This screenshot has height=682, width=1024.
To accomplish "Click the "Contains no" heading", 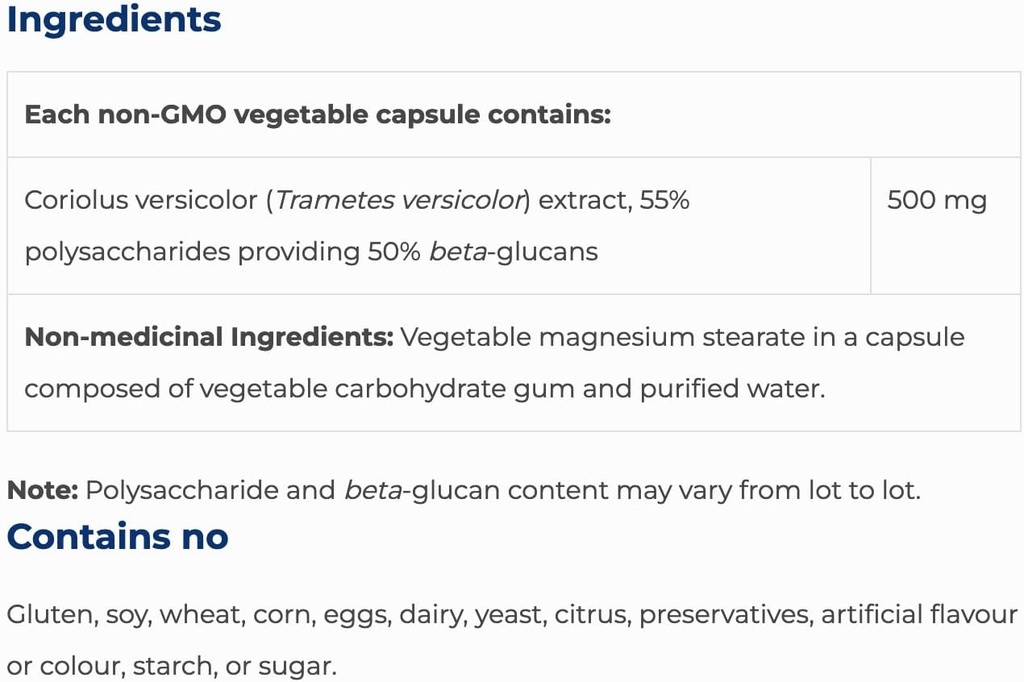I will click(118, 537).
